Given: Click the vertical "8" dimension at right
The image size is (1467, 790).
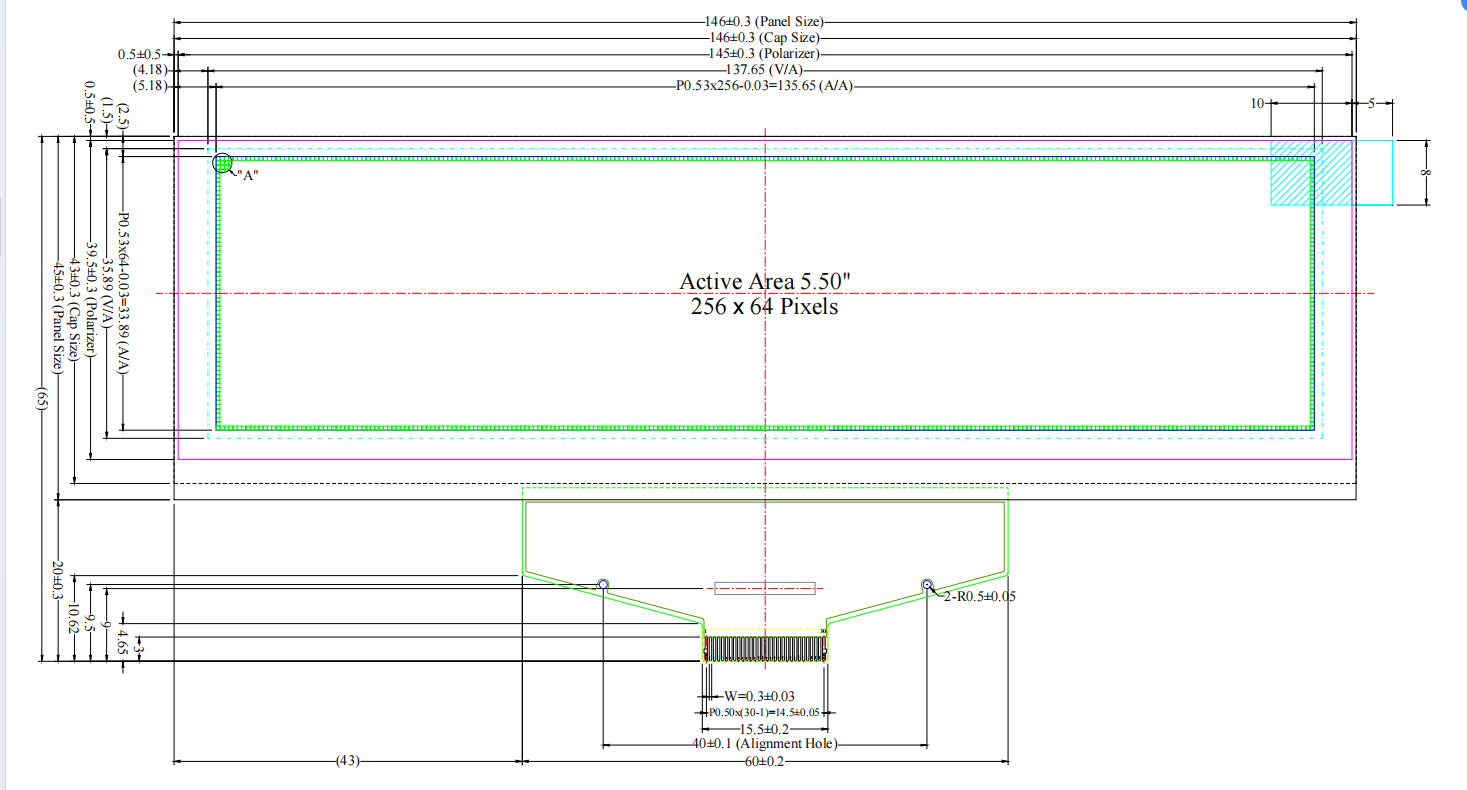Looking at the screenshot, I should click(1426, 172).
